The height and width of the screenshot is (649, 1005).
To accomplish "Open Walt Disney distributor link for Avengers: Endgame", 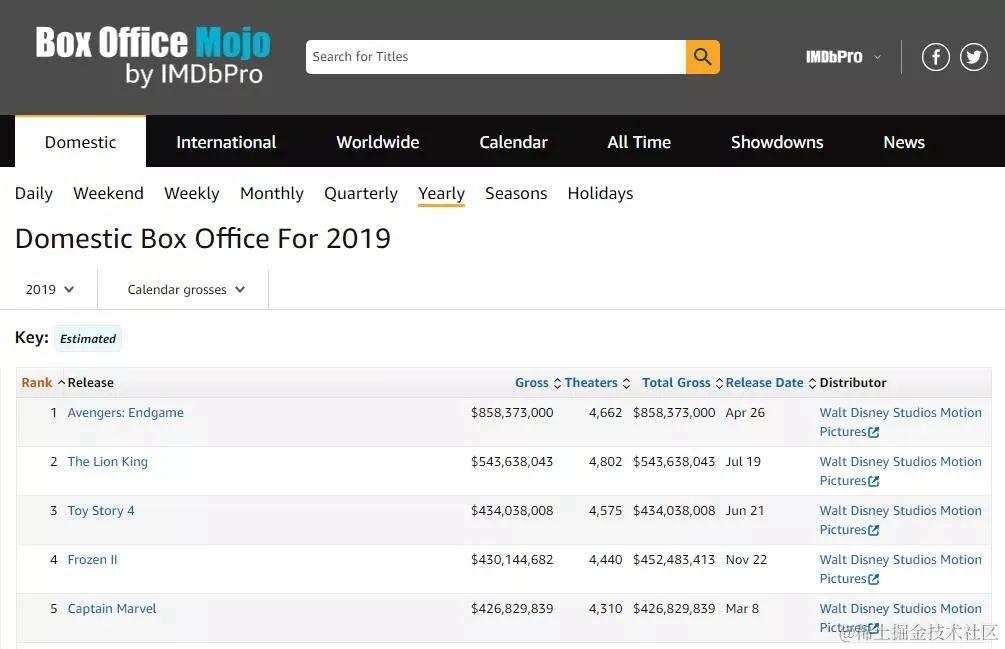I will pos(901,422).
